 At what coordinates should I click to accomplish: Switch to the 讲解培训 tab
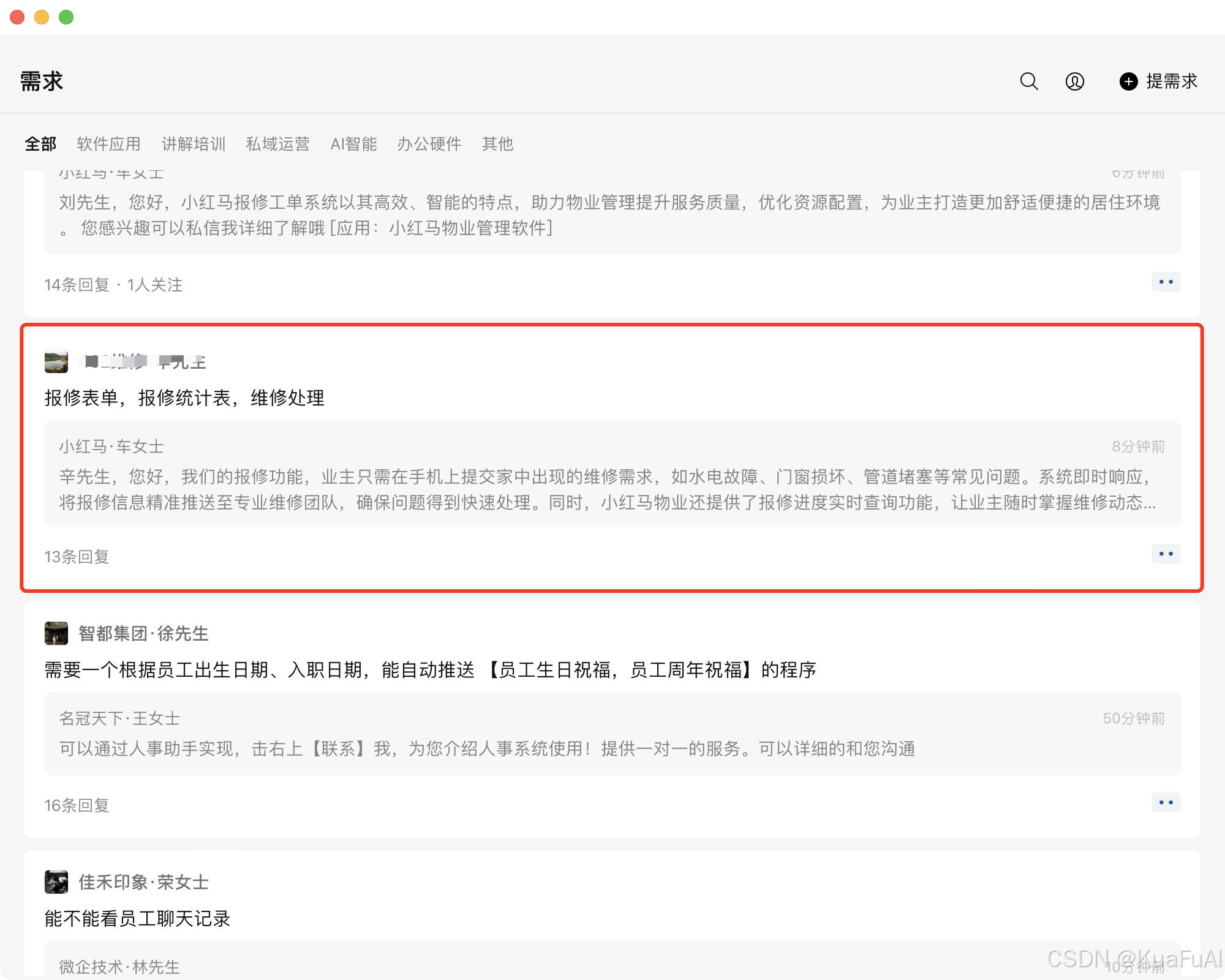(194, 144)
